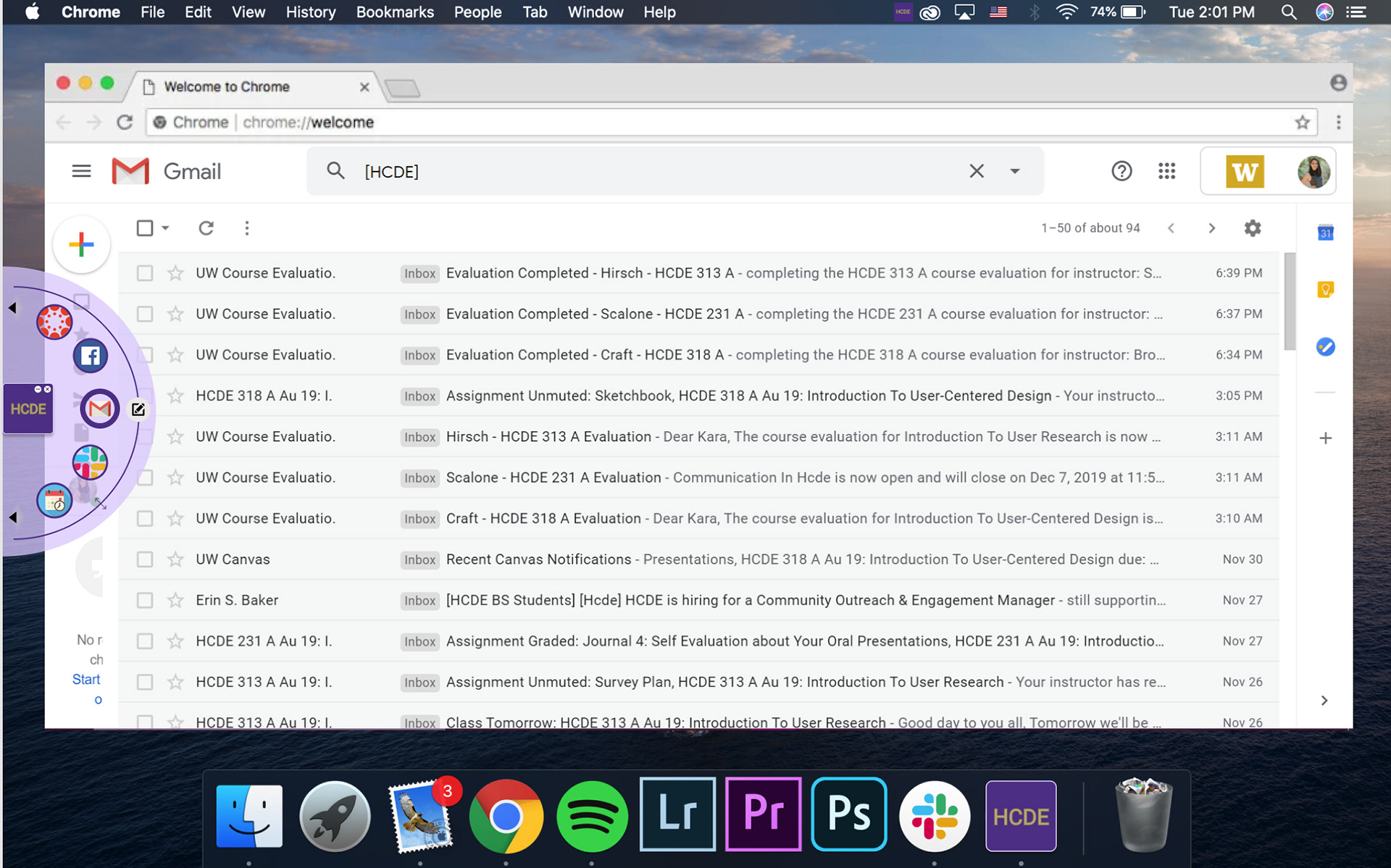Open HCDE app in the Dock
Screen dimensions: 1391x868
tap(1021, 816)
